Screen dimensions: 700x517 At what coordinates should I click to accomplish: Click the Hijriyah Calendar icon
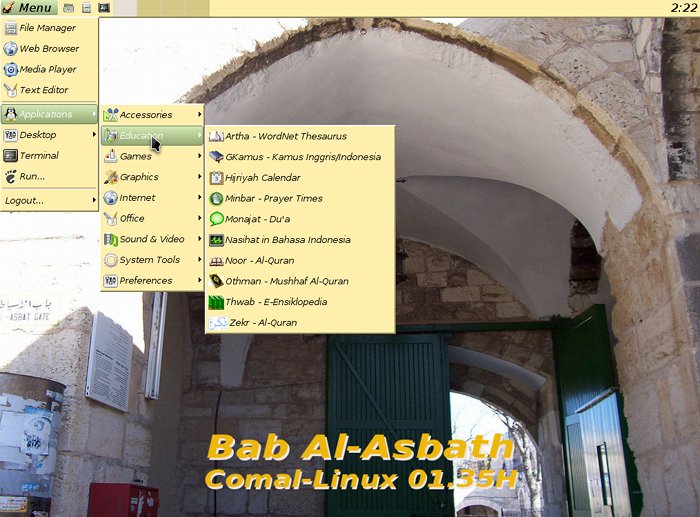click(x=216, y=178)
